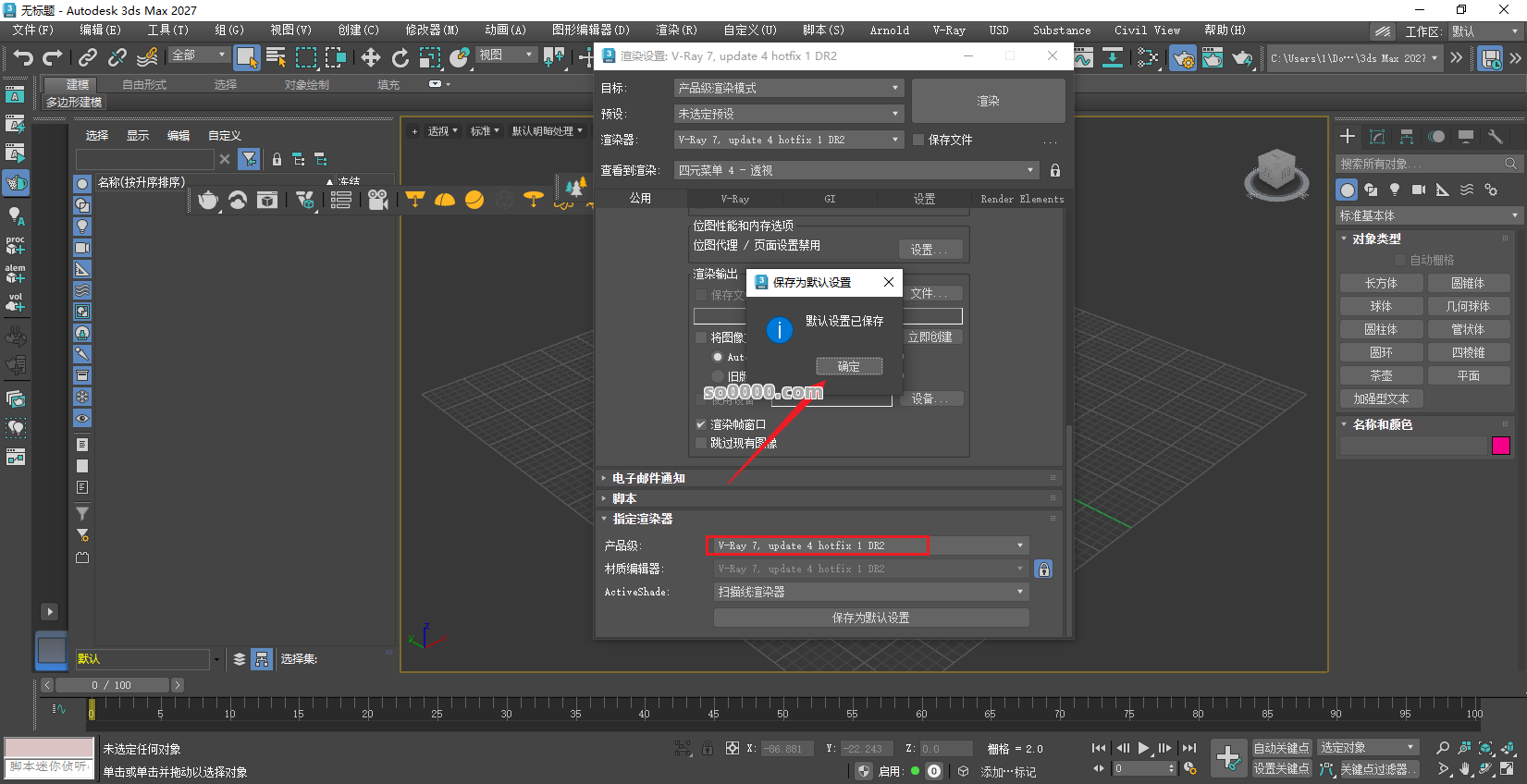Choose the Select and Rotate tool
Viewport: 1527px width, 784px height.
click(400, 58)
